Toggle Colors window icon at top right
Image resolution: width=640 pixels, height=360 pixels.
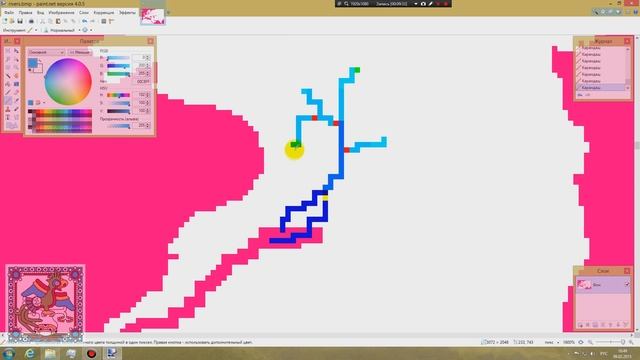tap(618, 11)
